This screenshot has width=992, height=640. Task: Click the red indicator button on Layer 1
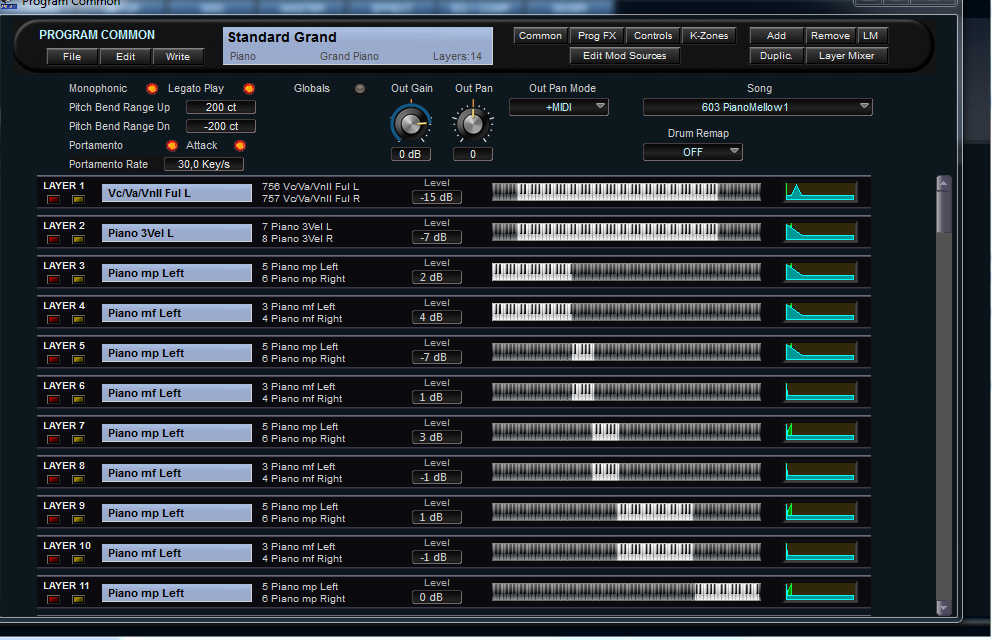(x=53, y=200)
